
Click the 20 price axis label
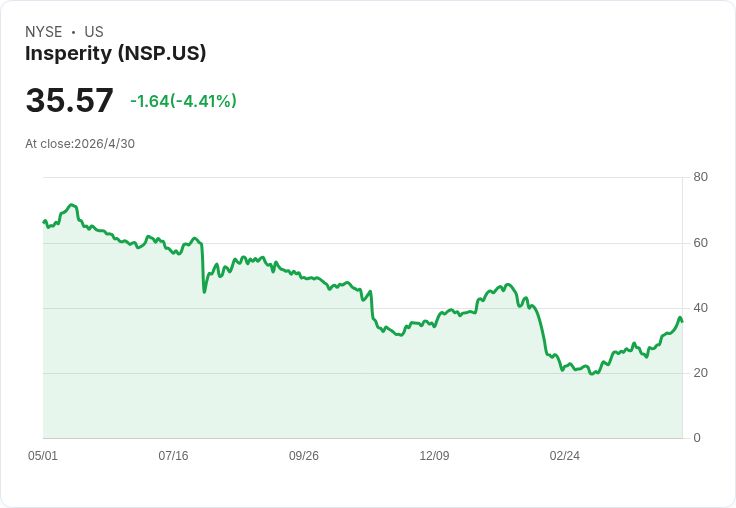pyautogui.click(x=700, y=373)
